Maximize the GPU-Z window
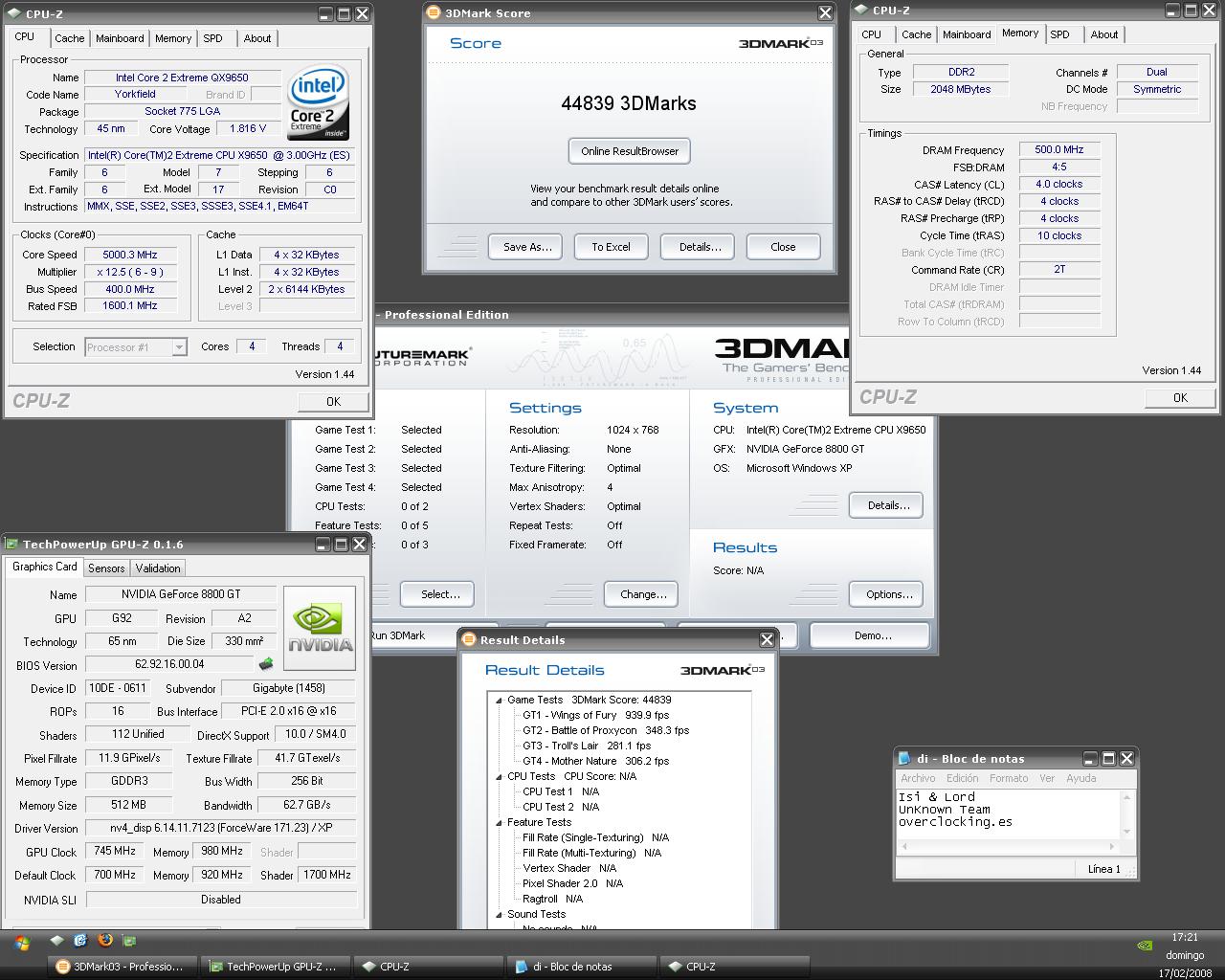This screenshot has height=980, width=1225. click(x=341, y=544)
